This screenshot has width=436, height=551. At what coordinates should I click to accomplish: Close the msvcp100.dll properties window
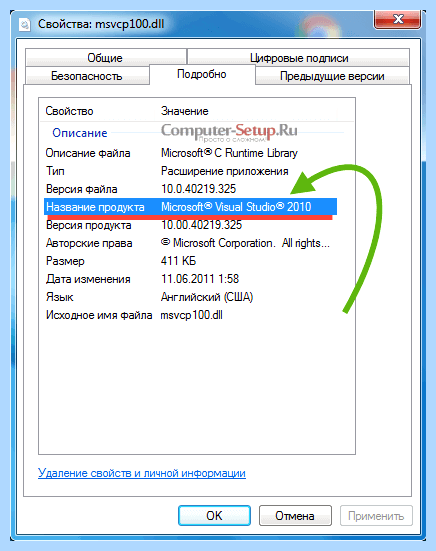click(x=398, y=19)
